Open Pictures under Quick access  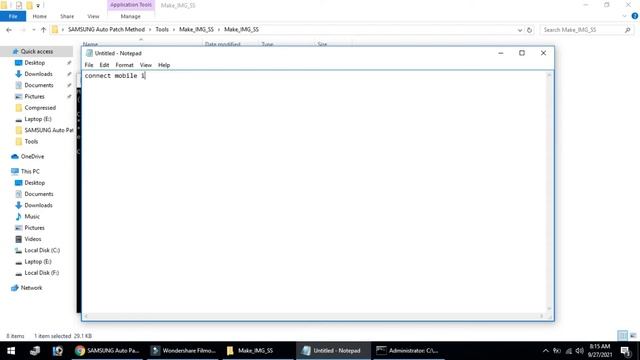[34, 96]
